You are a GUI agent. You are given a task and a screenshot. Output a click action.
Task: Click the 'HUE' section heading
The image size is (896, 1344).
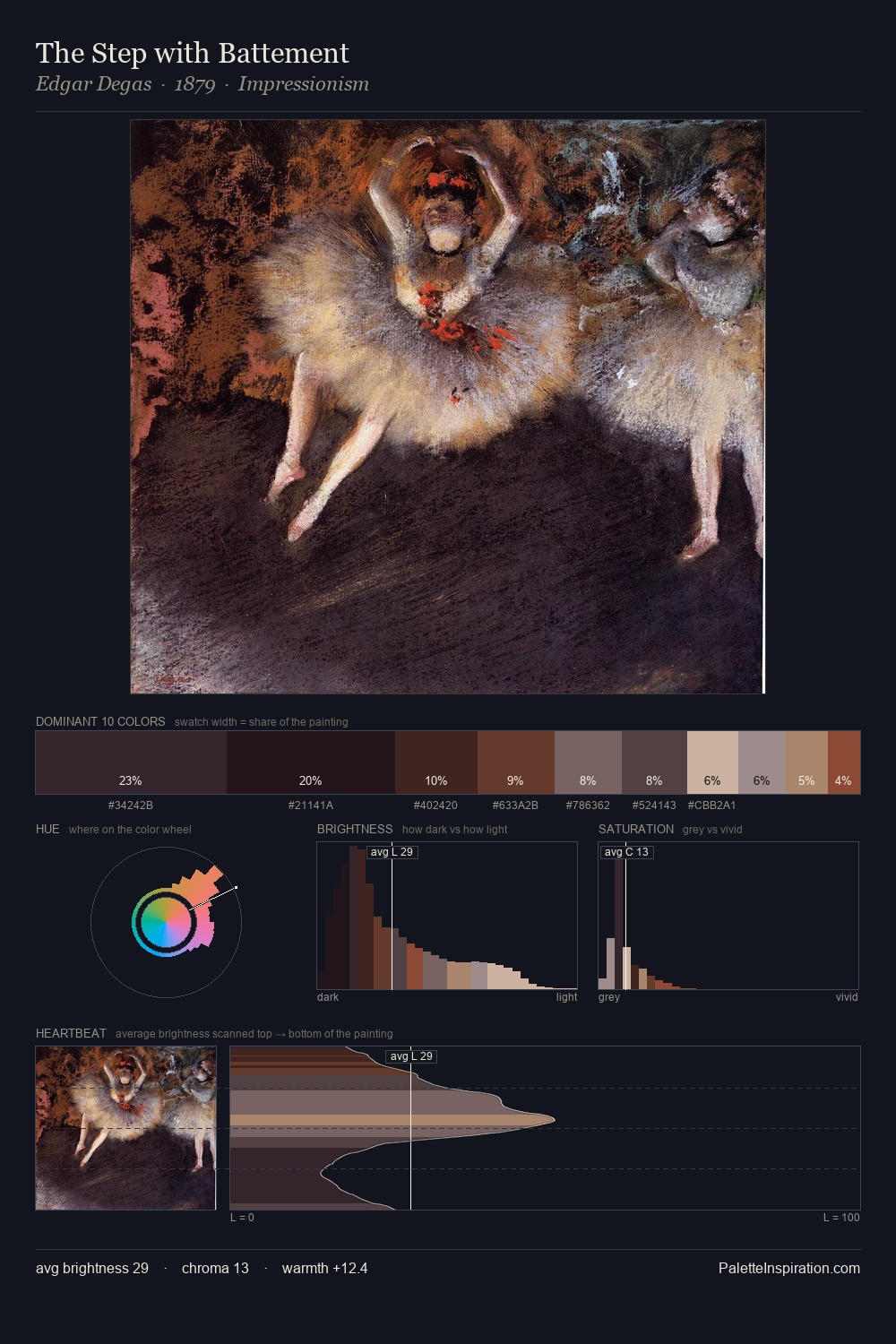[47, 829]
